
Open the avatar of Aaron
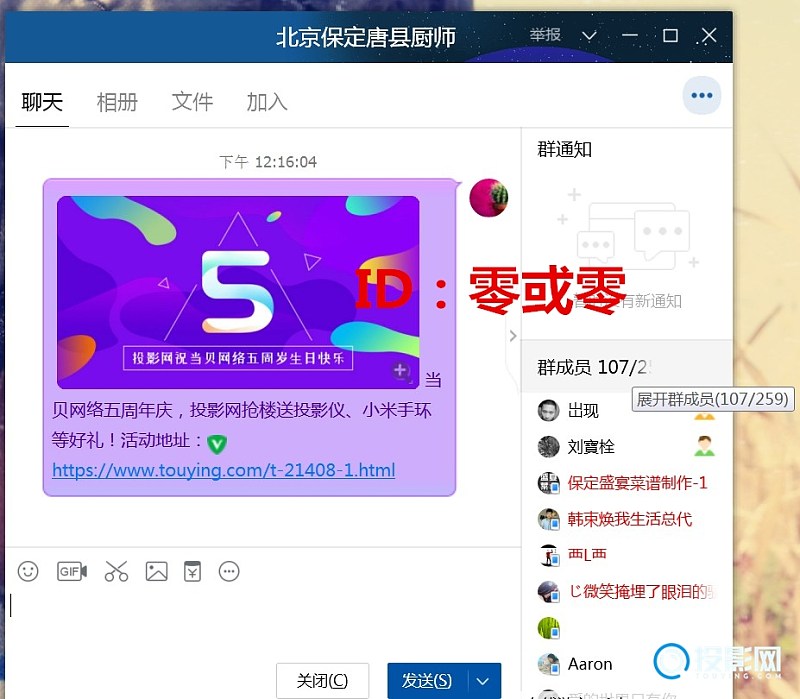(548, 664)
